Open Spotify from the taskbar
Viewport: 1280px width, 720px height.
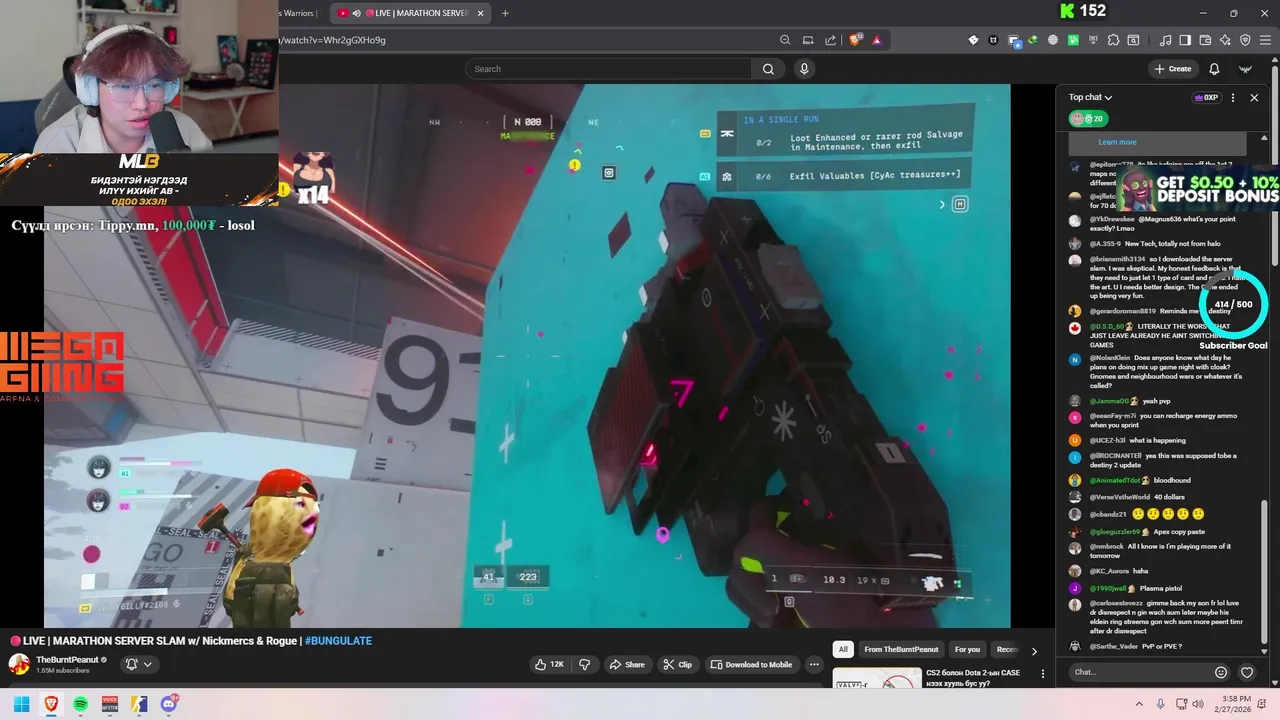pyautogui.click(x=80, y=704)
